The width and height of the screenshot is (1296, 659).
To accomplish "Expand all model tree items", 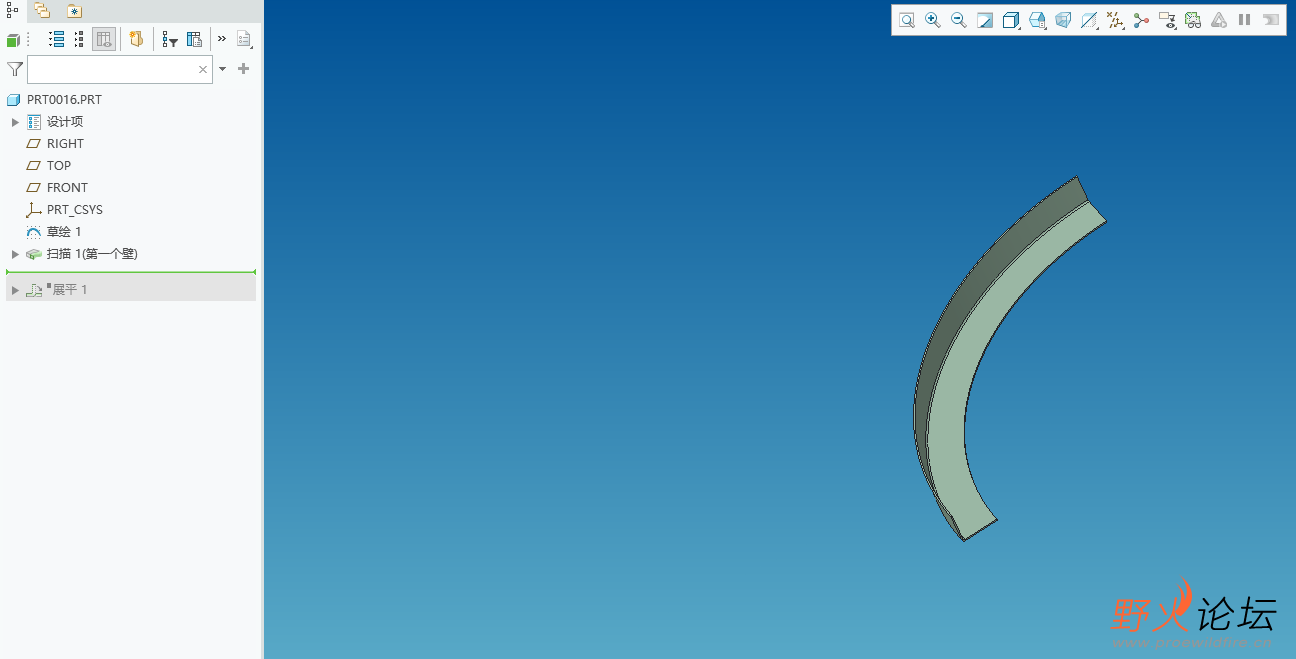I will tap(57, 40).
